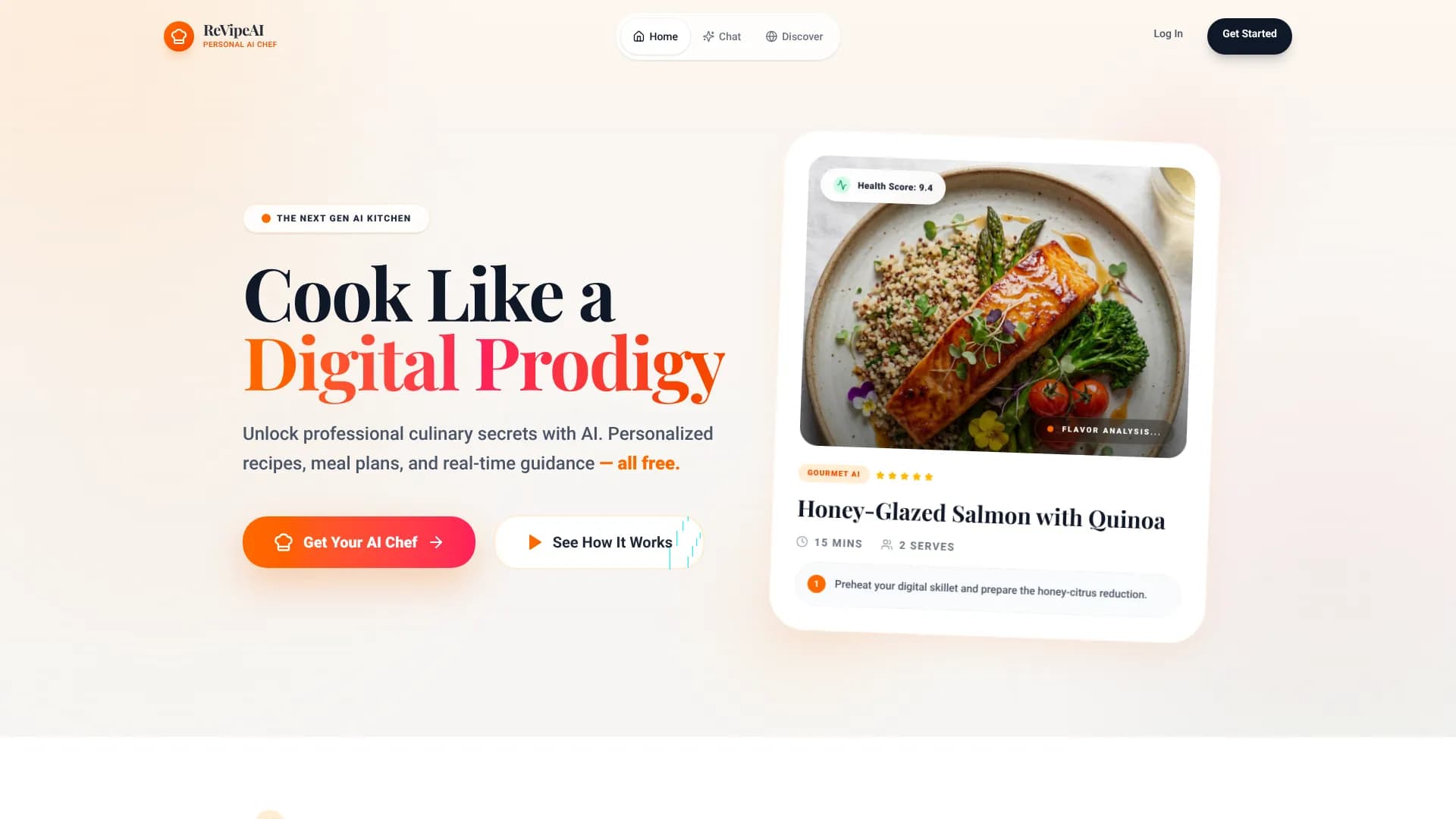Click the play triangle on See How It Works
This screenshot has width=1456, height=819.
[x=535, y=542]
